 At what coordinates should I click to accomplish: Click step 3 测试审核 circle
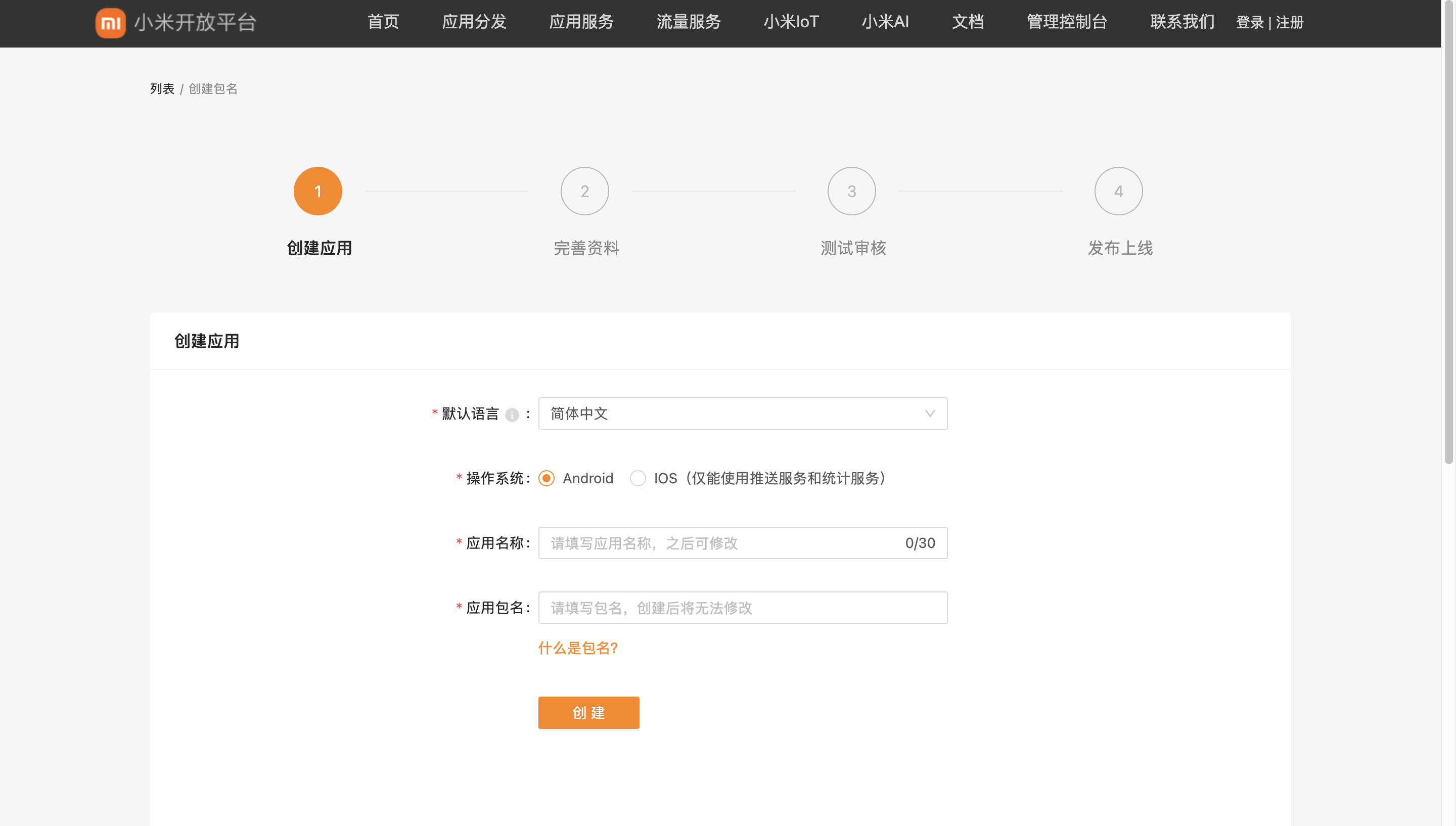click(851, 191)
